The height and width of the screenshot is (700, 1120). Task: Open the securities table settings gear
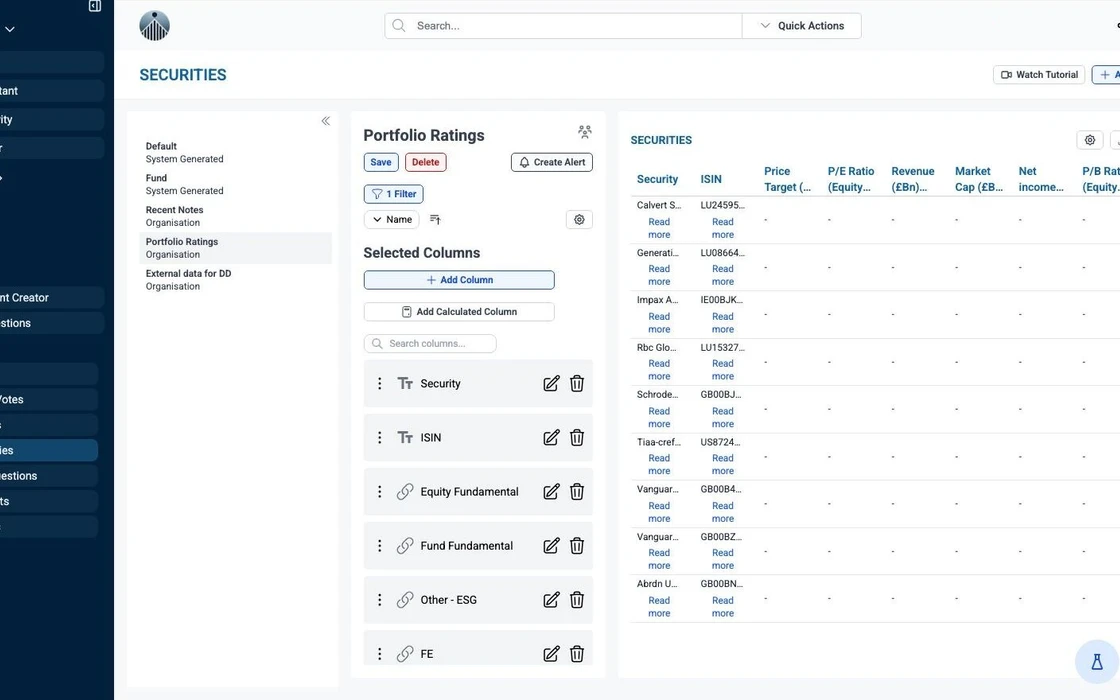click(x=1090, y=140)
